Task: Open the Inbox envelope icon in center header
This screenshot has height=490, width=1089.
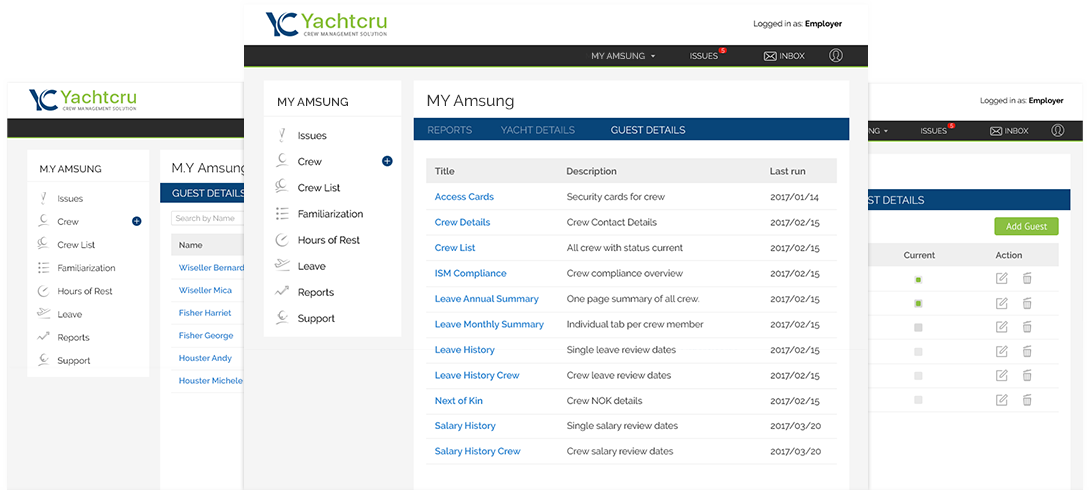Action: [770, 56]
